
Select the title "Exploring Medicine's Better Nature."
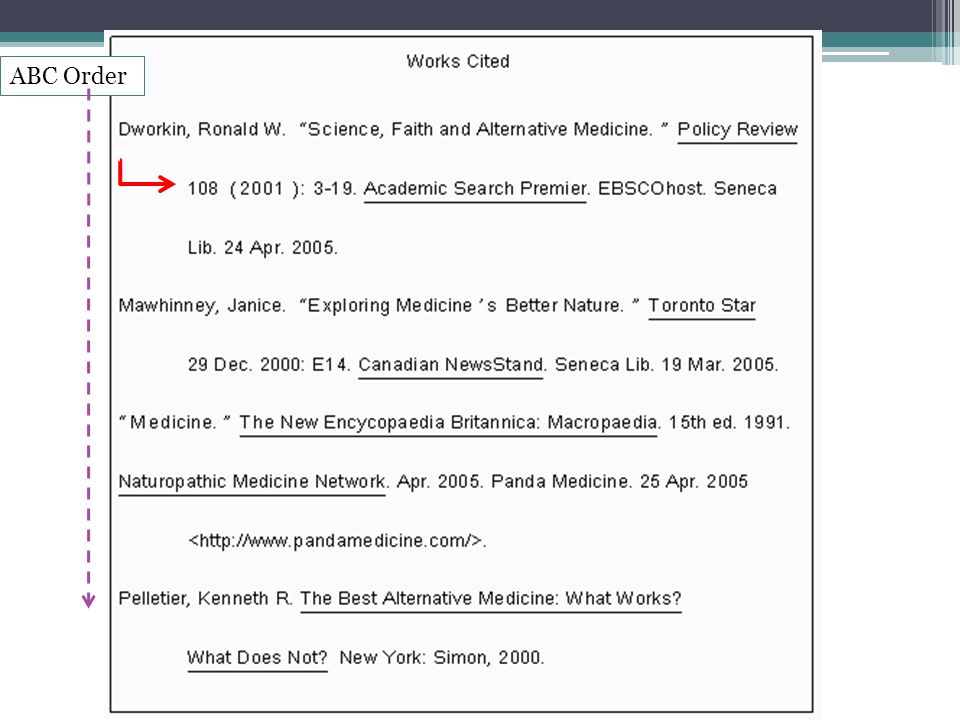point(470,305)
